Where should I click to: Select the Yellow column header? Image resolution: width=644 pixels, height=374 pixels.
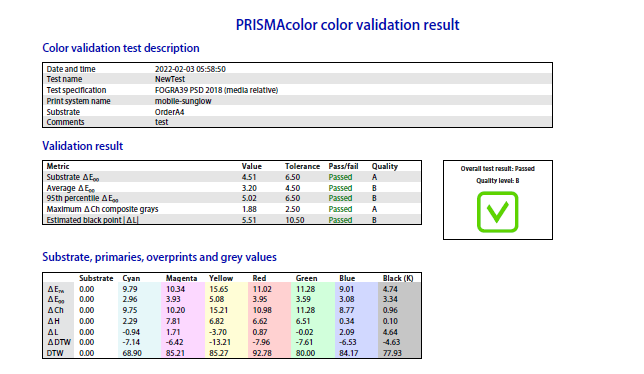221,278
